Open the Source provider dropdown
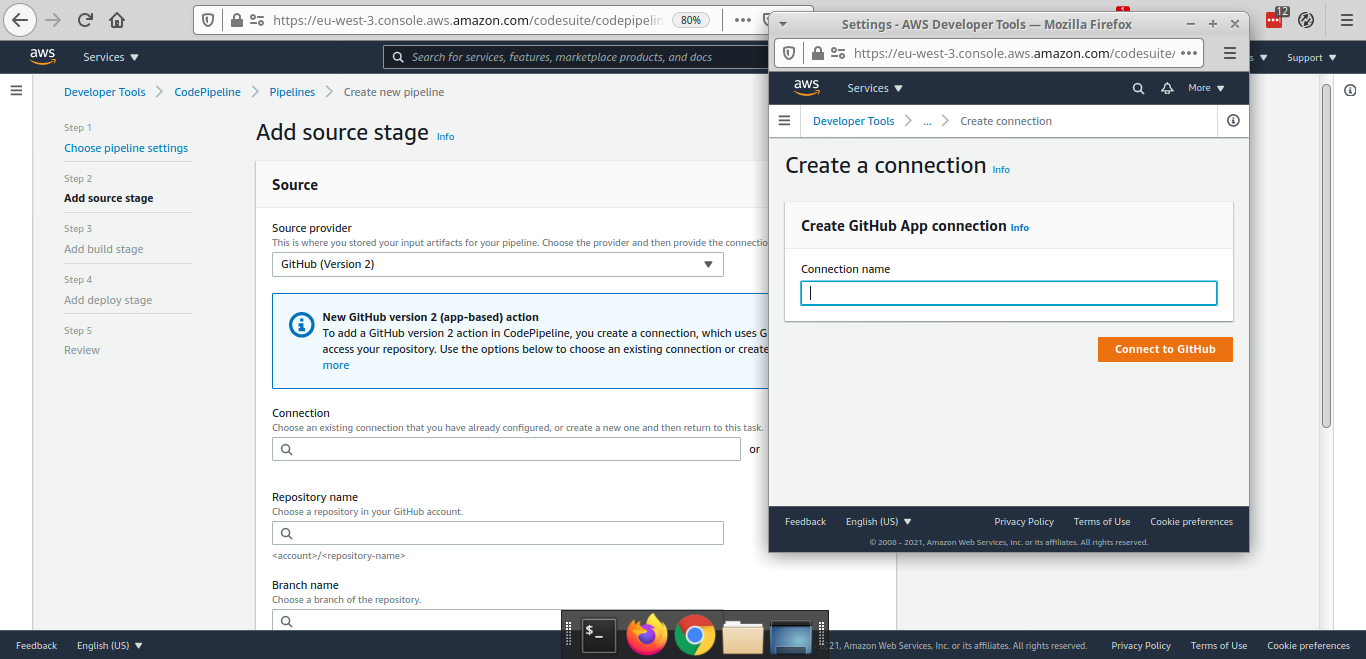Screen dimensions: 1366x659 pyautogui.click(x=497, y=265)
